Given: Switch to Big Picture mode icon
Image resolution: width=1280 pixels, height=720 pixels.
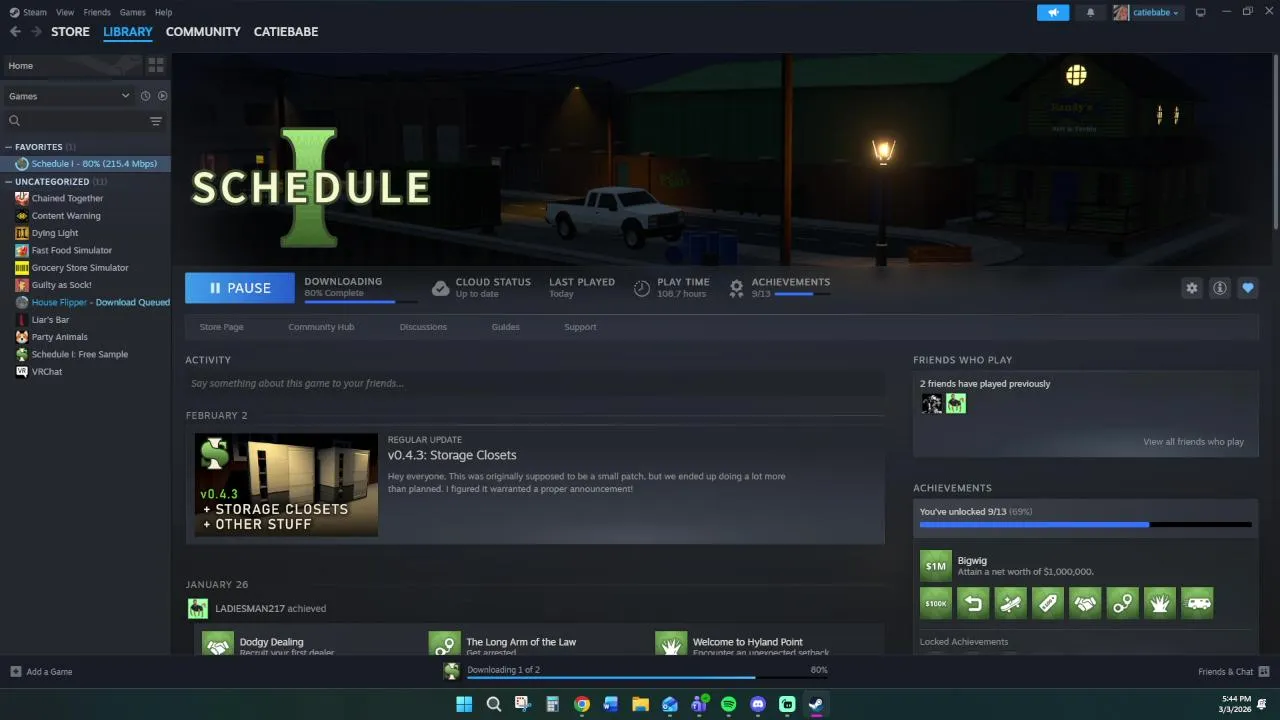Looking at the screenshot, I should 1201,12.
